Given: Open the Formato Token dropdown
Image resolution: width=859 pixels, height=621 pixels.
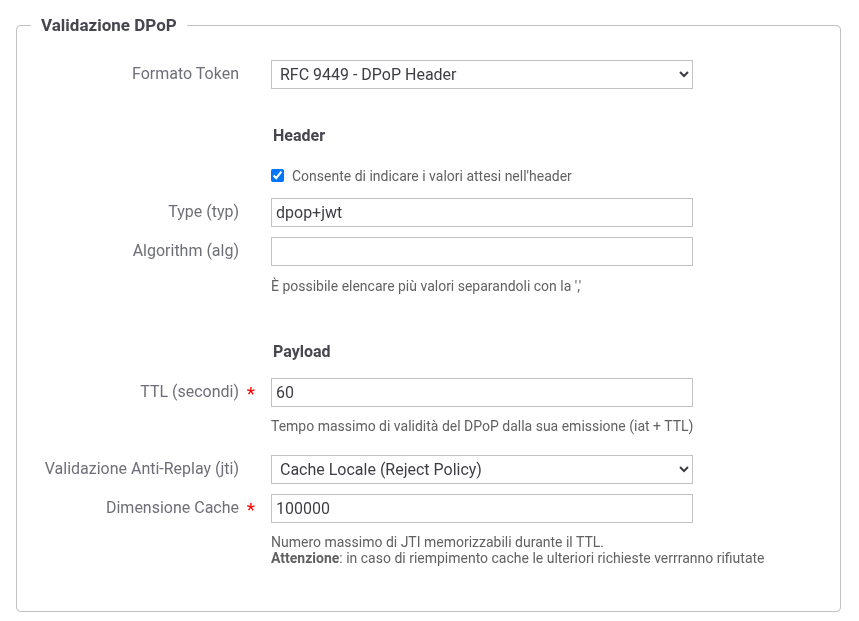Looking at the screenshot, I should (481, 74).
